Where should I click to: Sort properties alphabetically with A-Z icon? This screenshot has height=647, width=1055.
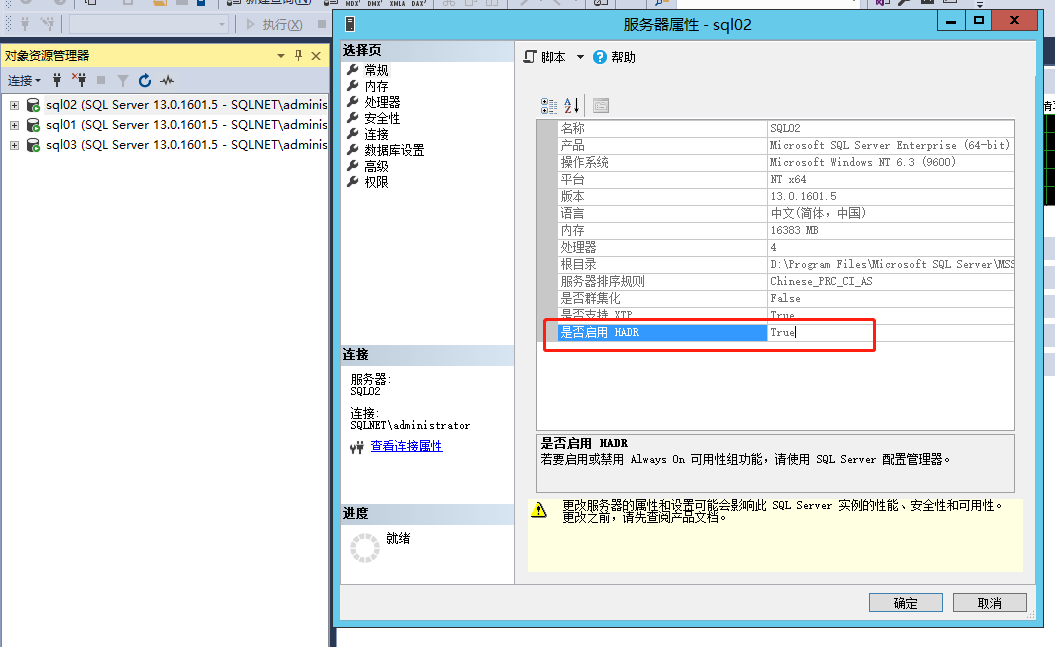click(571, 106)
